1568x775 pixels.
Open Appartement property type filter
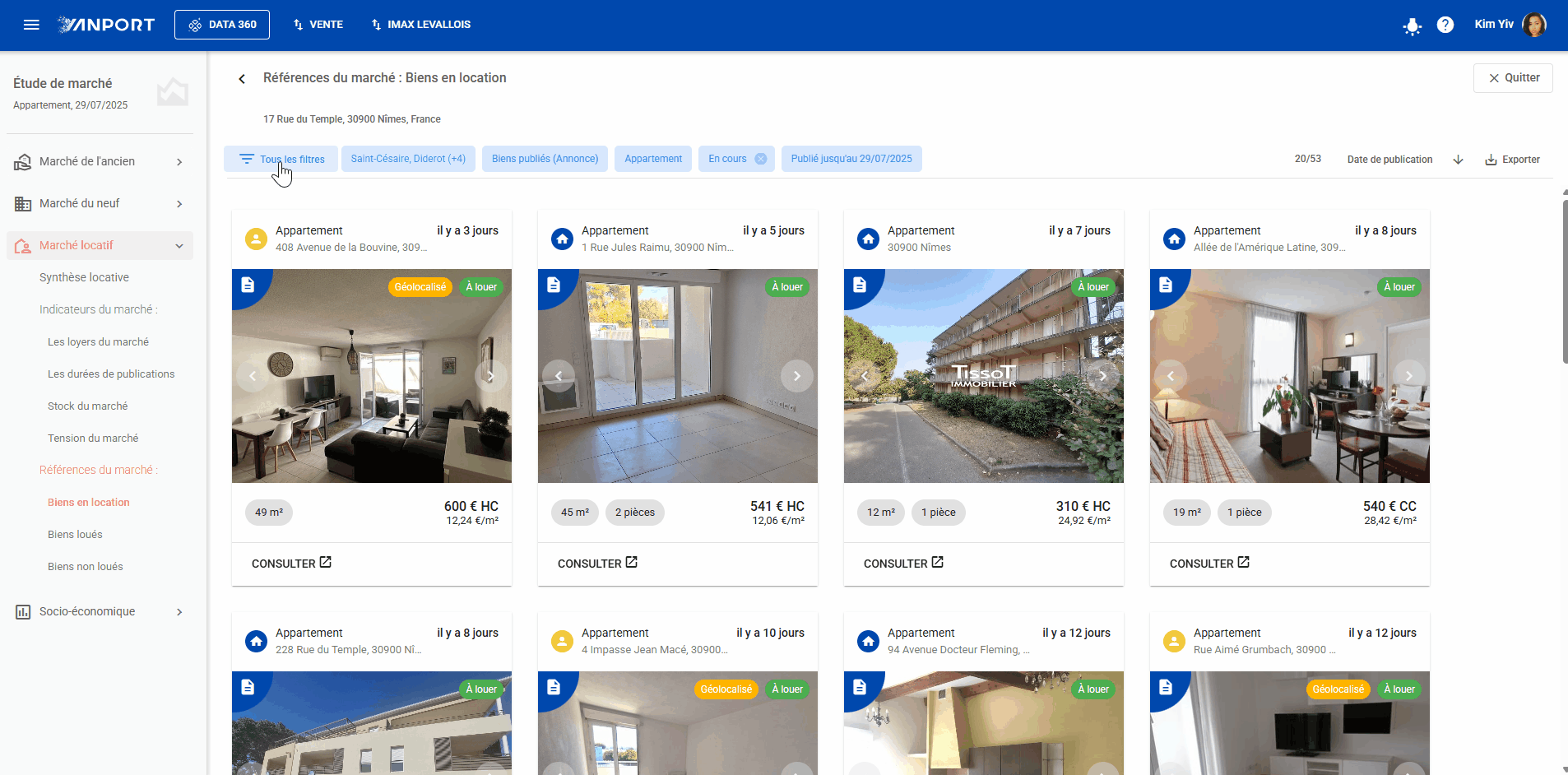(653, 159)
